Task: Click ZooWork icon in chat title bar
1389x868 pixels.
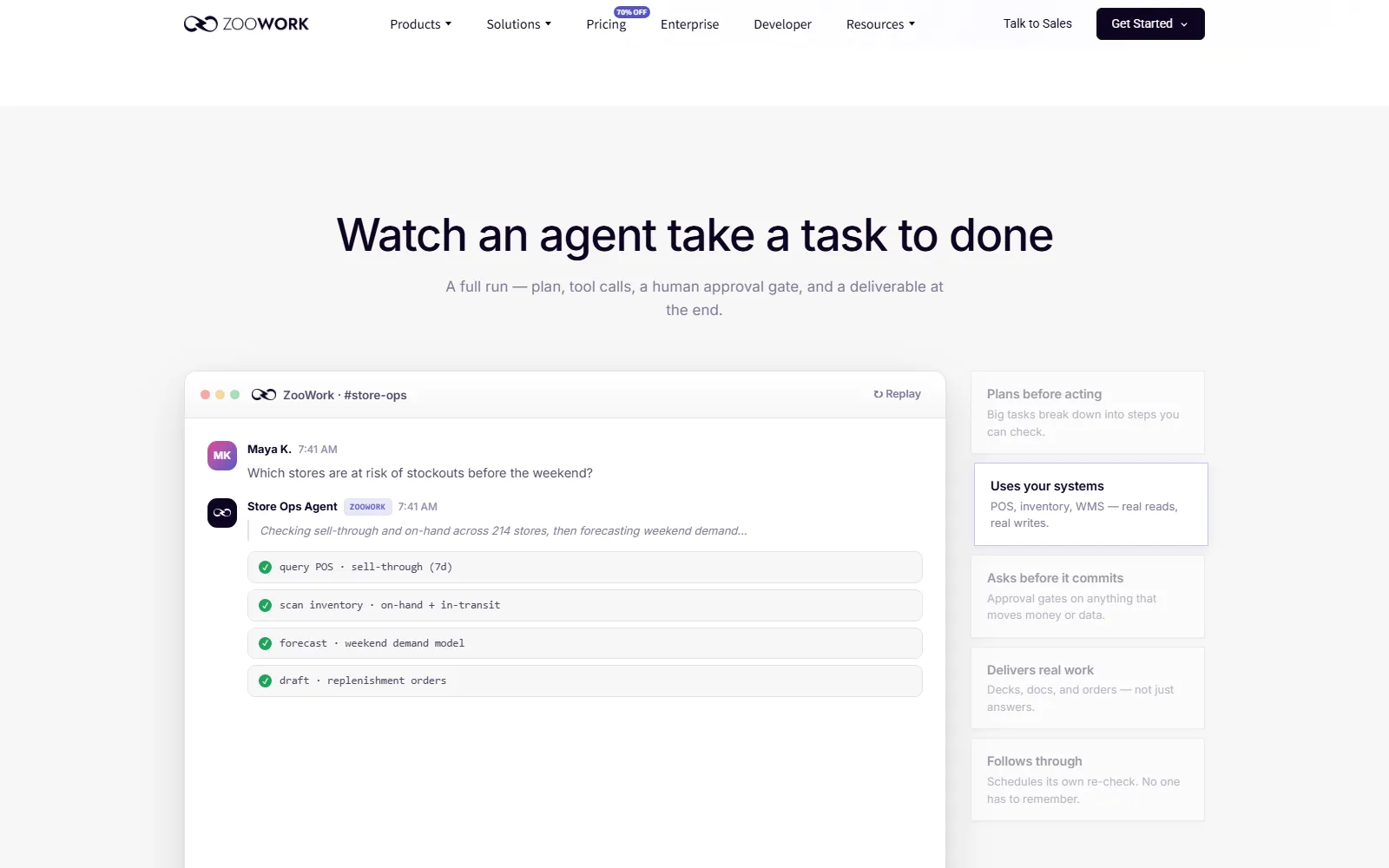Action: click(264, 395)
